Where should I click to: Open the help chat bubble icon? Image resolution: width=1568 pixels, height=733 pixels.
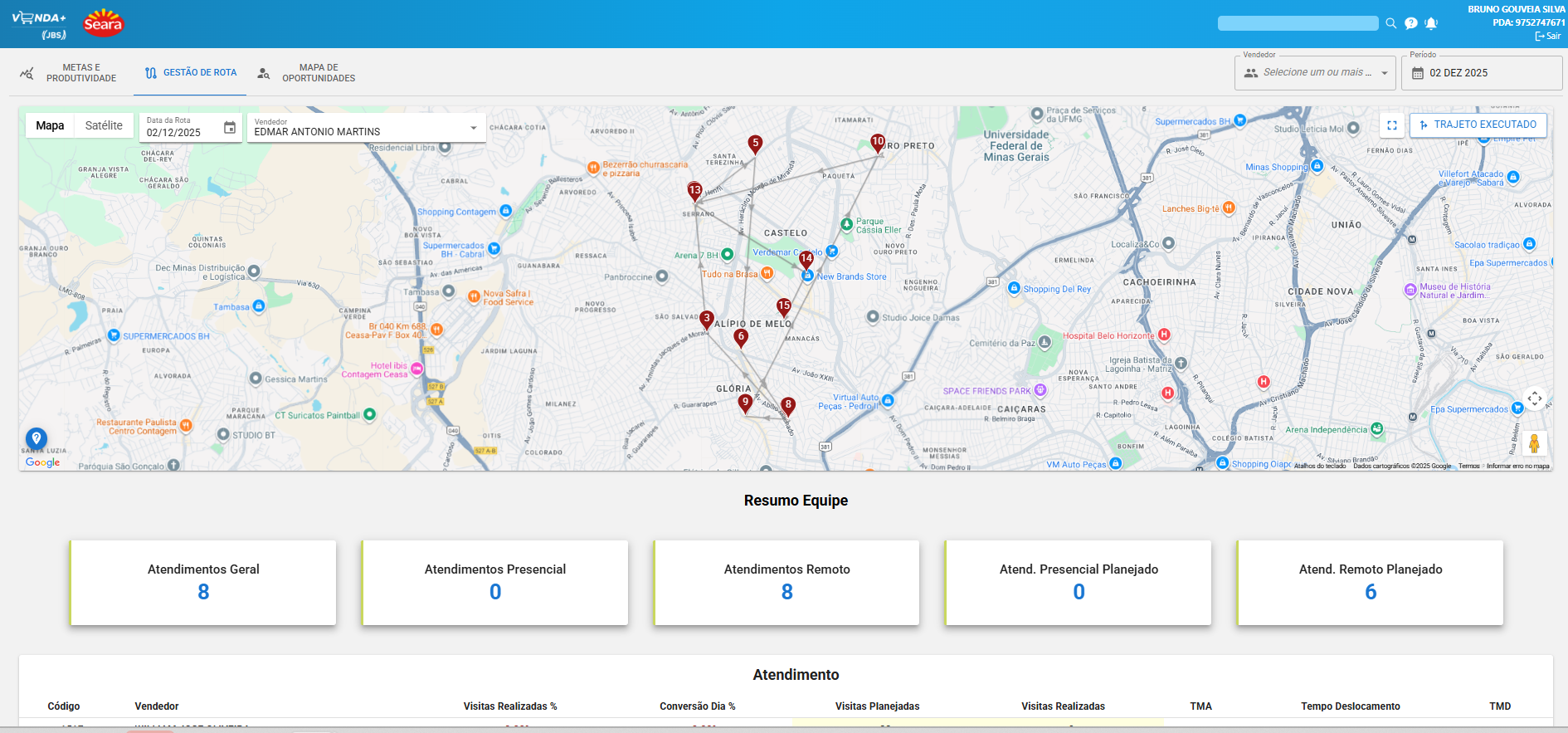point(1410,23)
